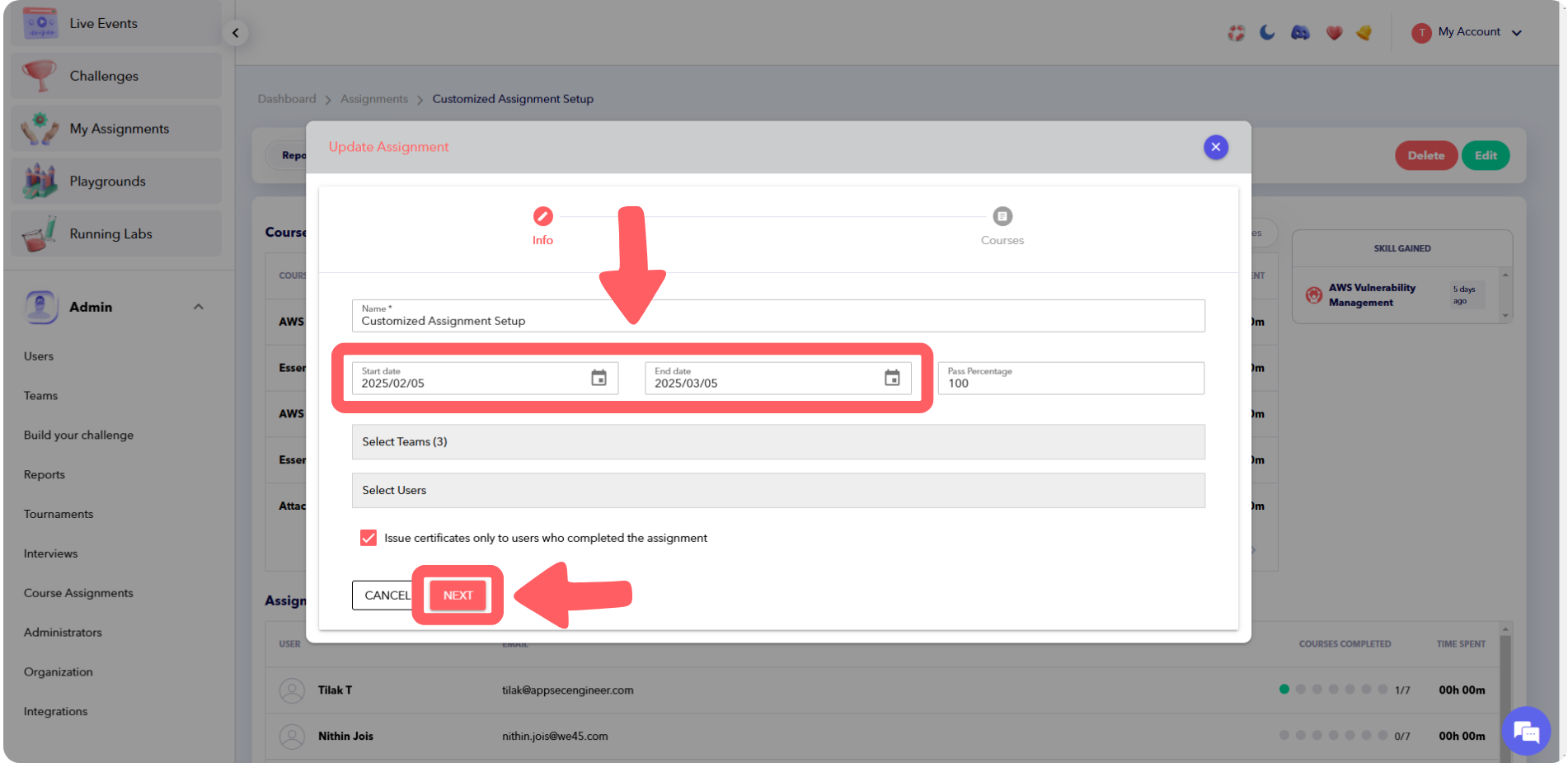
Task: Switch to the Courses step
Action: pyautogui.click(x=1002, y=216)
